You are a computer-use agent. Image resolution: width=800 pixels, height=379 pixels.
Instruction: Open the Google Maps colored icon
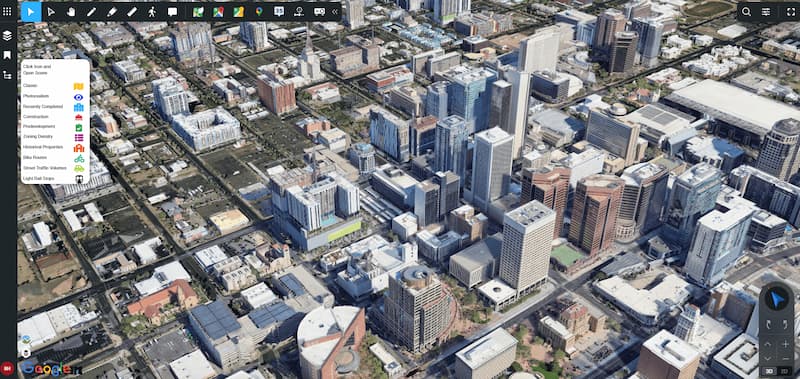click(218, 12)
